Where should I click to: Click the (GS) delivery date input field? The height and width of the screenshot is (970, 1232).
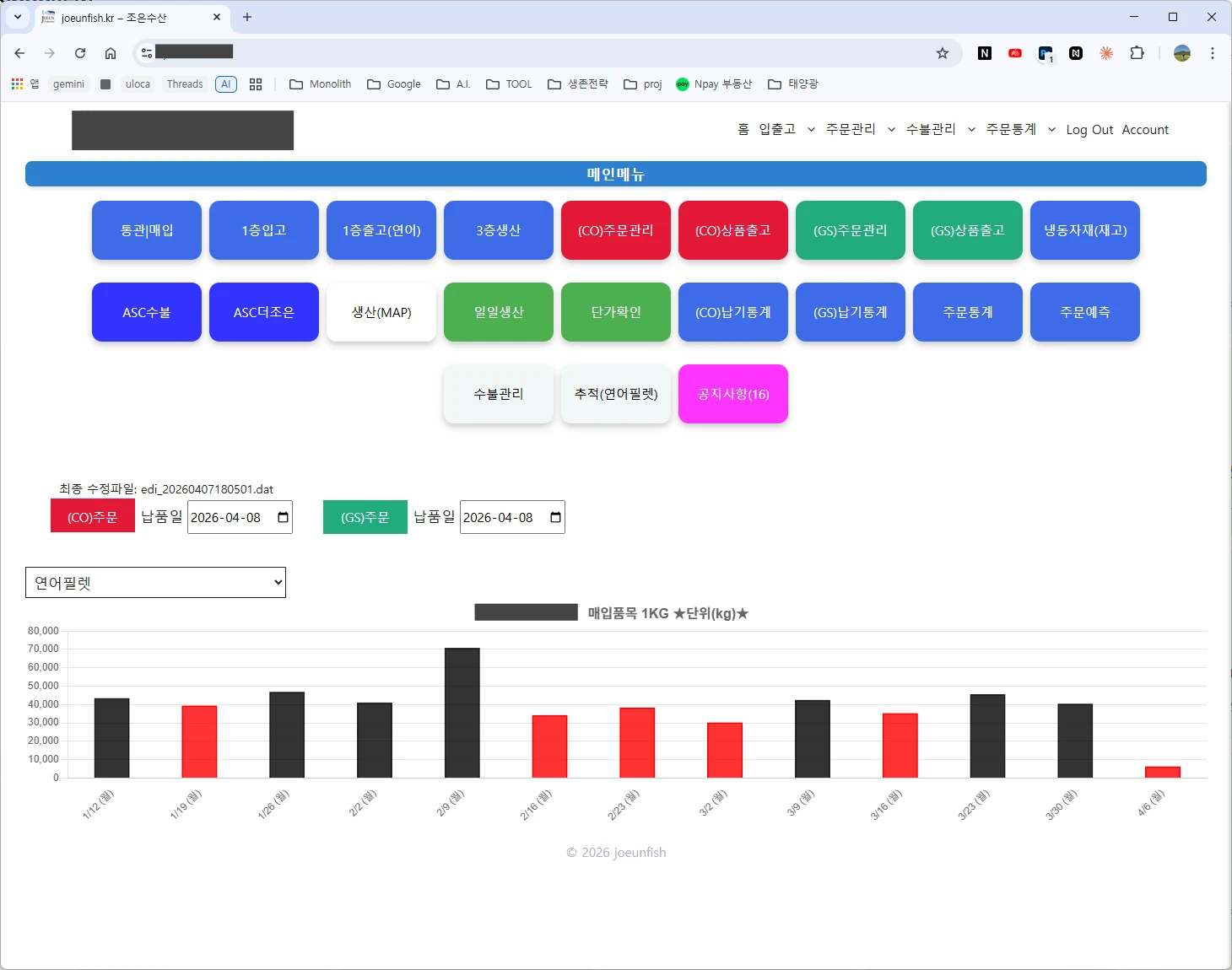pyautogui.click(x=512, y=517)
